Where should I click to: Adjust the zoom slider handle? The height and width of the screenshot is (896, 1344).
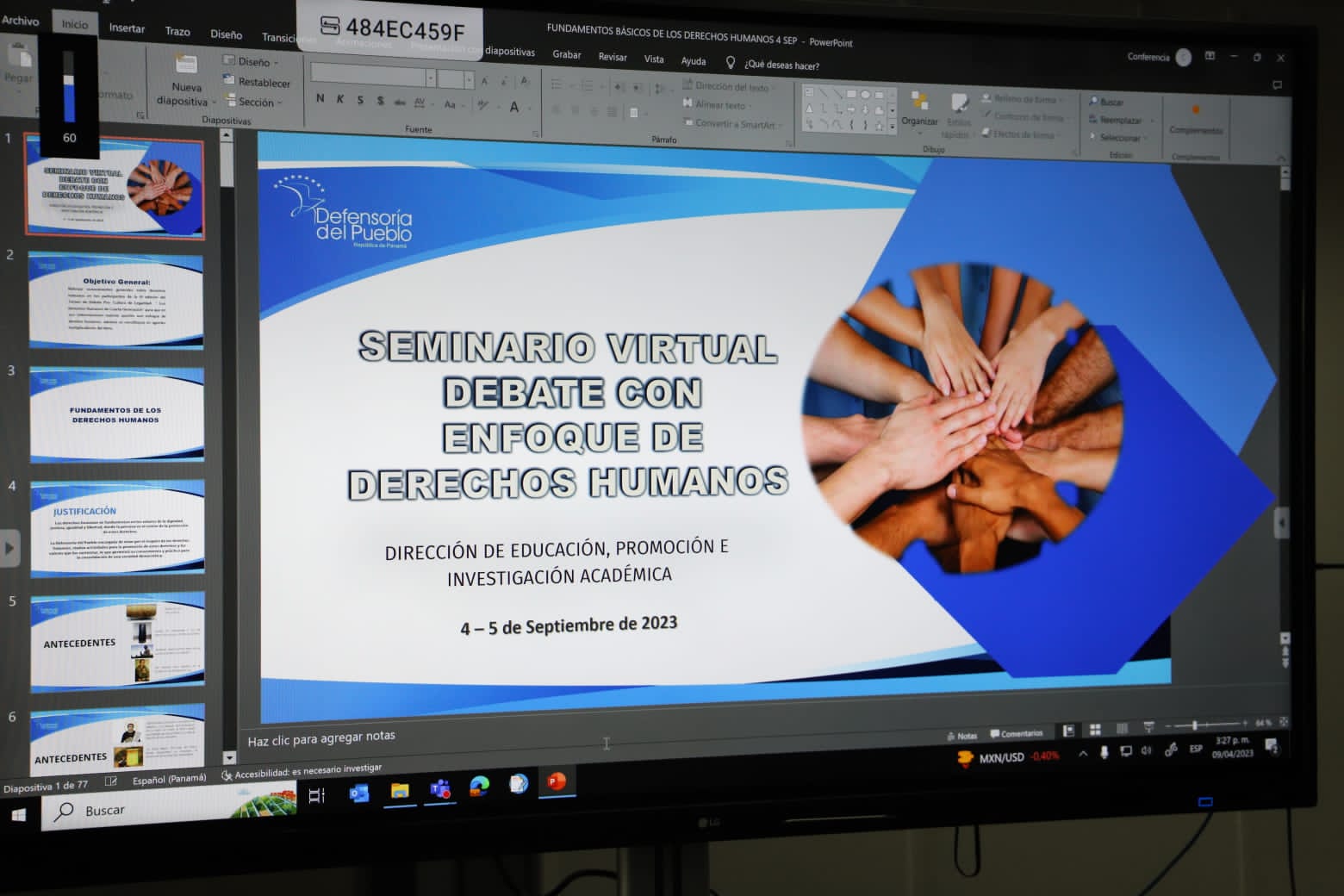pyautogui.click(x=1195, y=725)
